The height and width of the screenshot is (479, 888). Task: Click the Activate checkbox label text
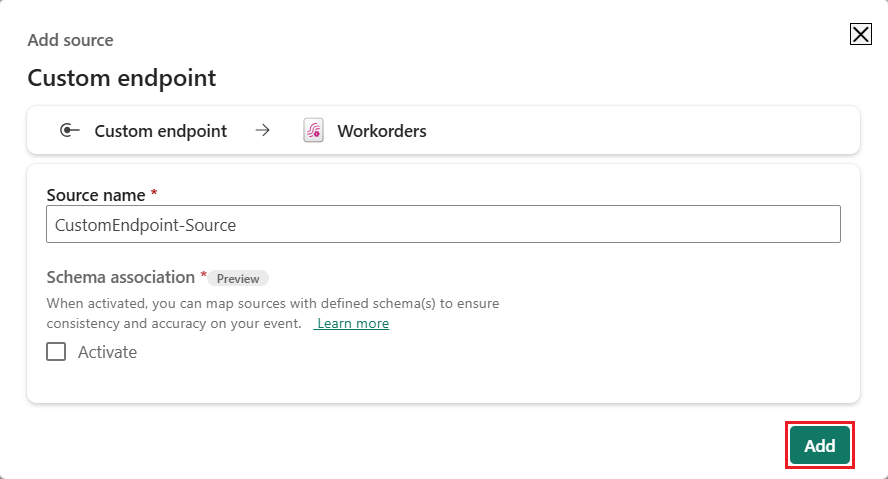click(x=107, y=352)
